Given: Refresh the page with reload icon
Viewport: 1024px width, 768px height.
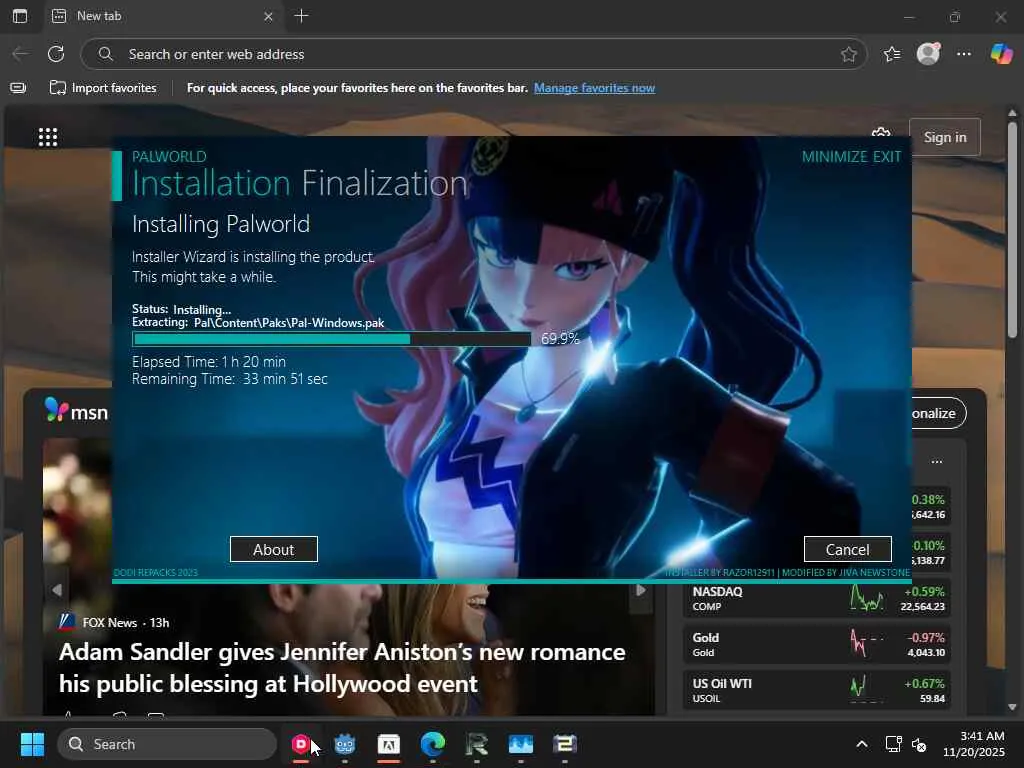Looking at the screenshot, I should [x=56, y=54].
